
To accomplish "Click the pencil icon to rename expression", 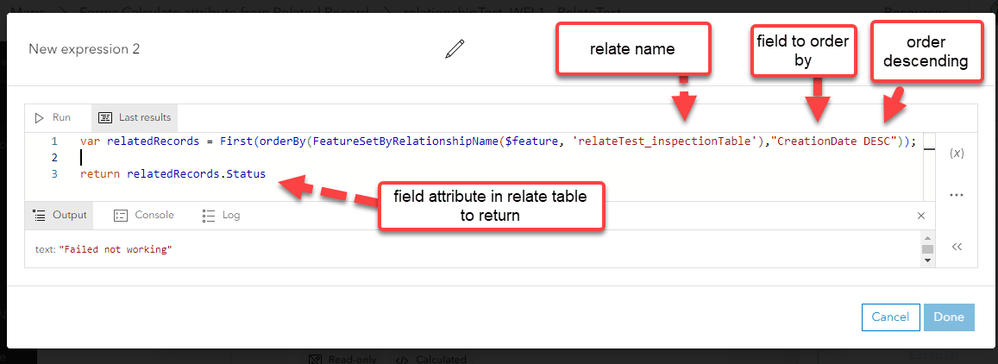I will coord(454,49).
